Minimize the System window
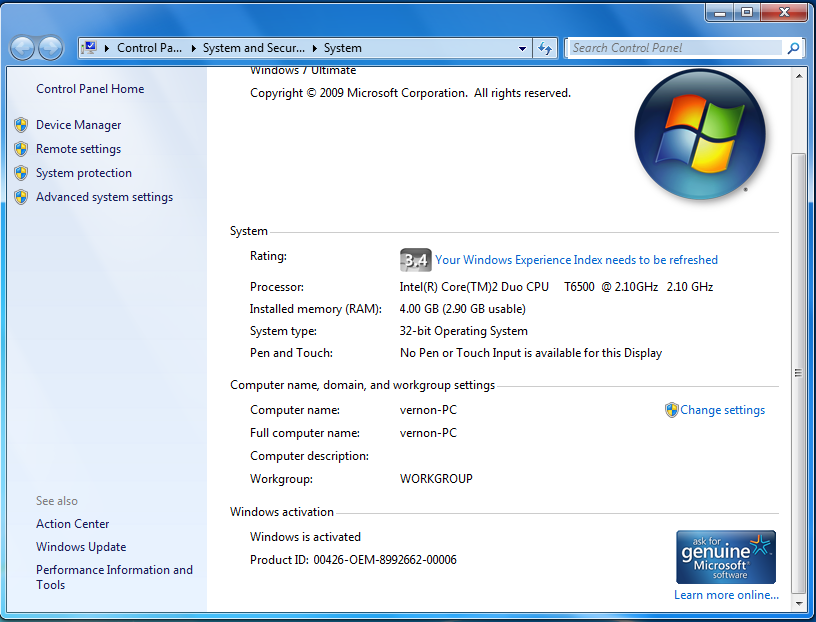816x622 pixels. click(x=720, y=12)
